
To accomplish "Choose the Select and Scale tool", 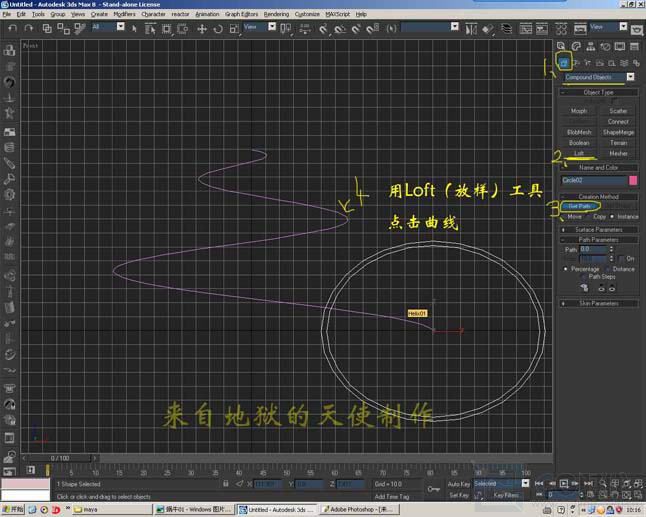I will pyautogui.click(x=234, y=28).
